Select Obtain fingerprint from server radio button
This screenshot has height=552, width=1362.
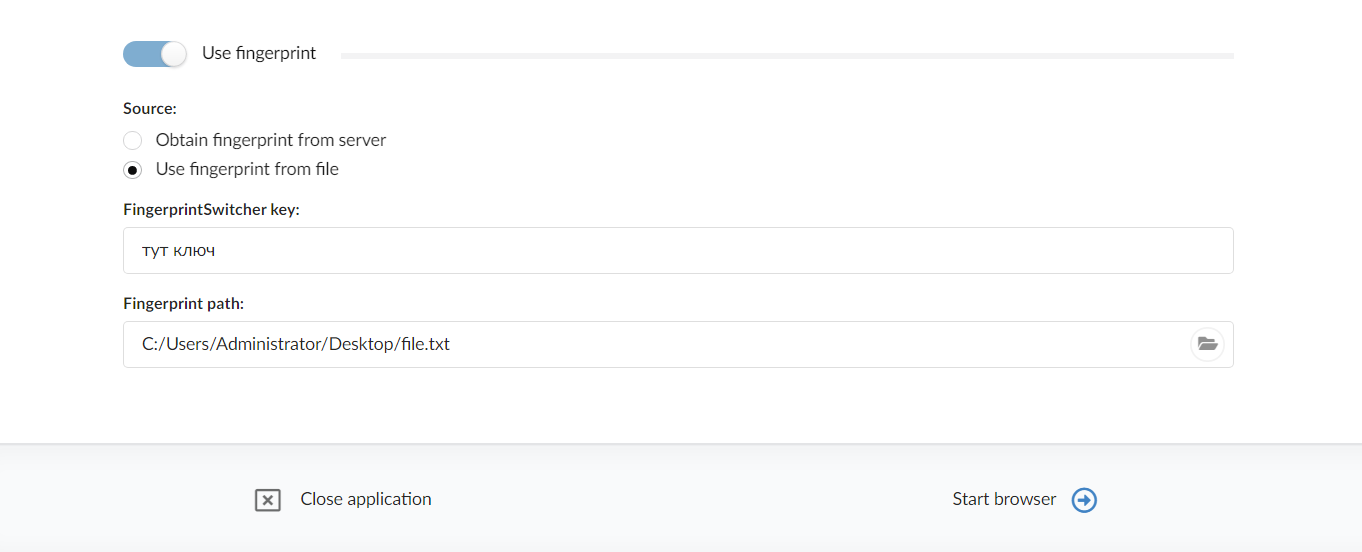pyautogui.click(x=133, y=141)
